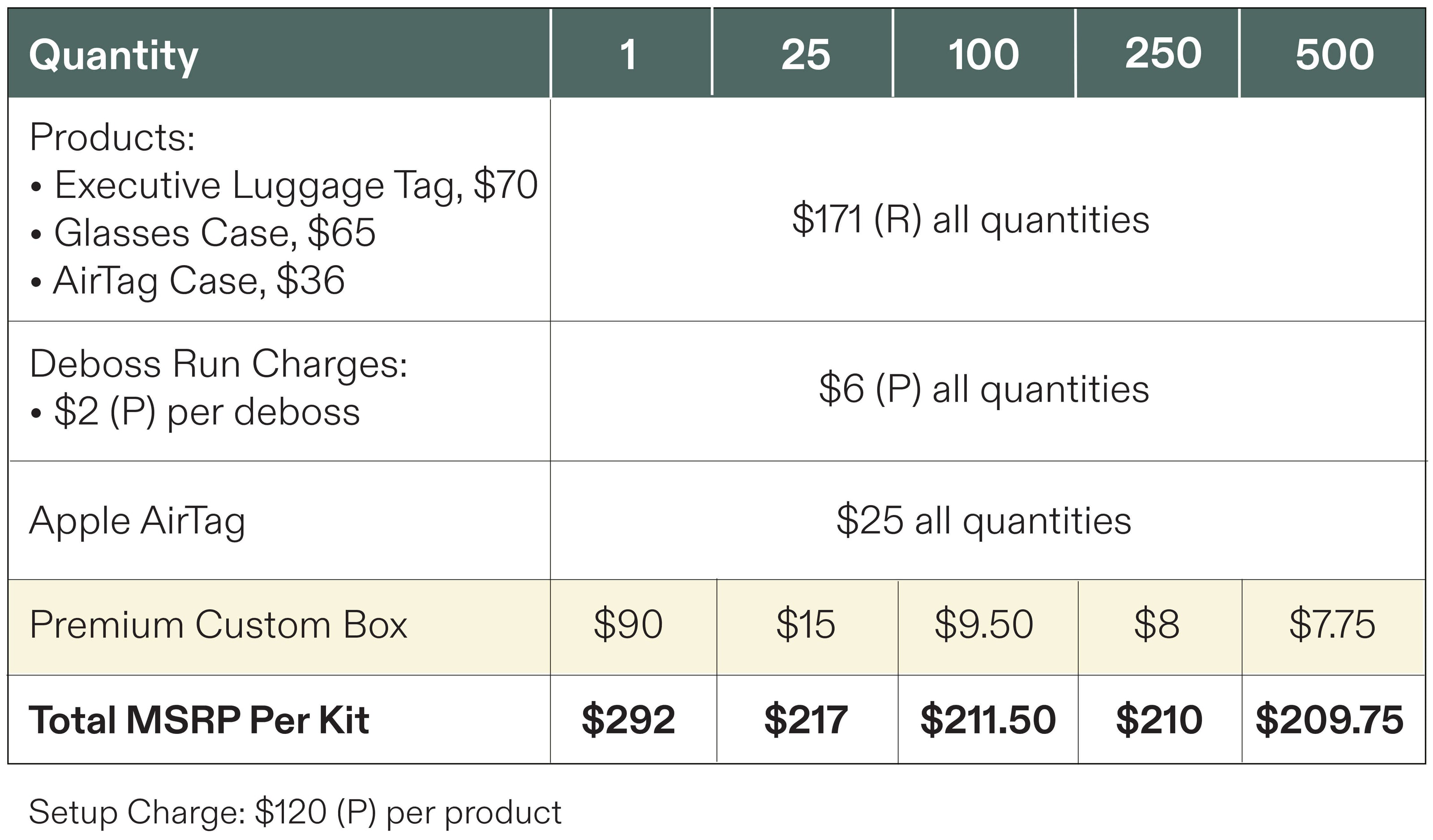The height and width of the screenshot is (840, 1433).
Task: Click the Setup Charge footnote text
Action: pyautogui.click(x=295, y=812)
